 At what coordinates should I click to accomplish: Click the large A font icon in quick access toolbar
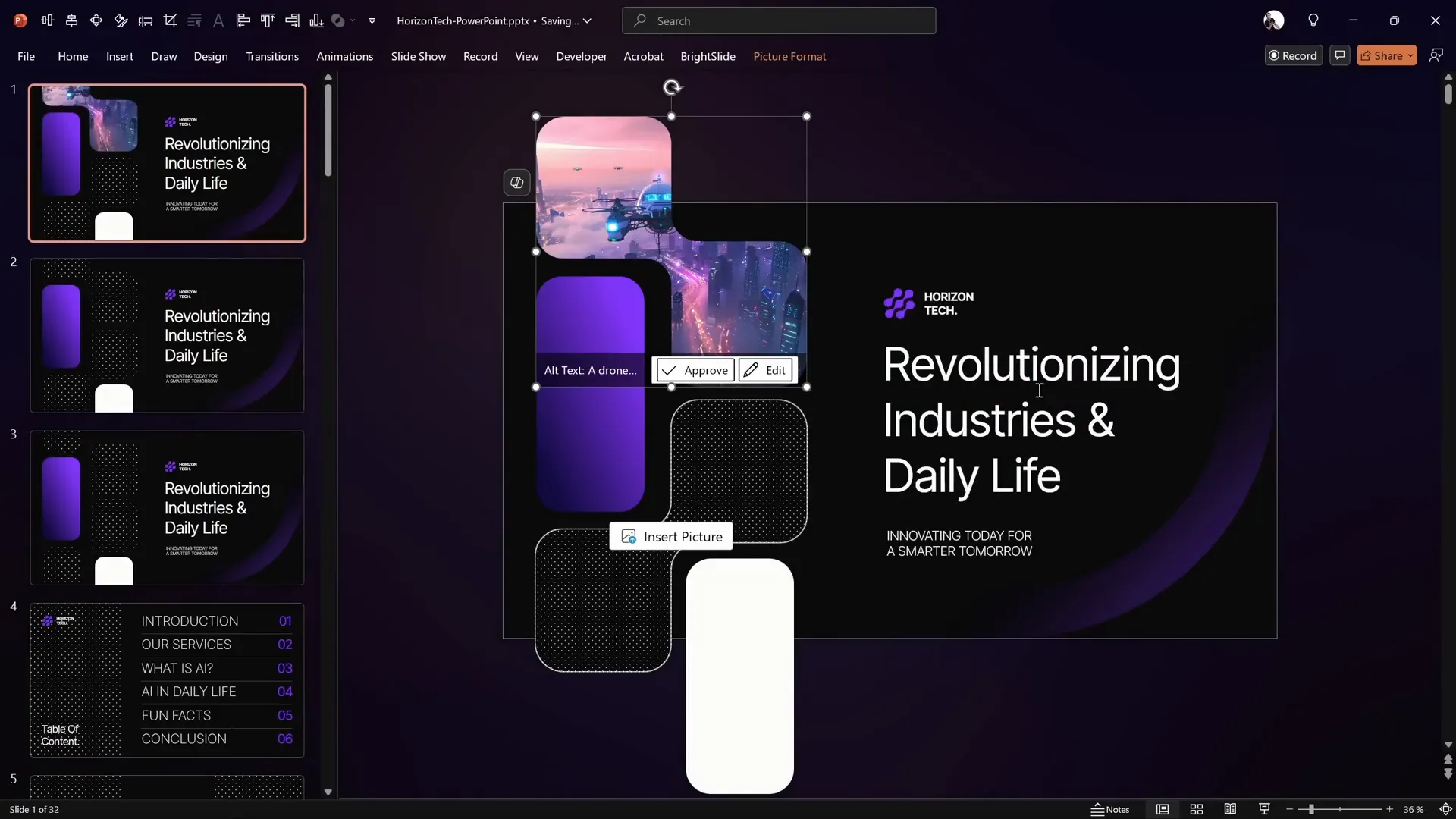(218, 20)
